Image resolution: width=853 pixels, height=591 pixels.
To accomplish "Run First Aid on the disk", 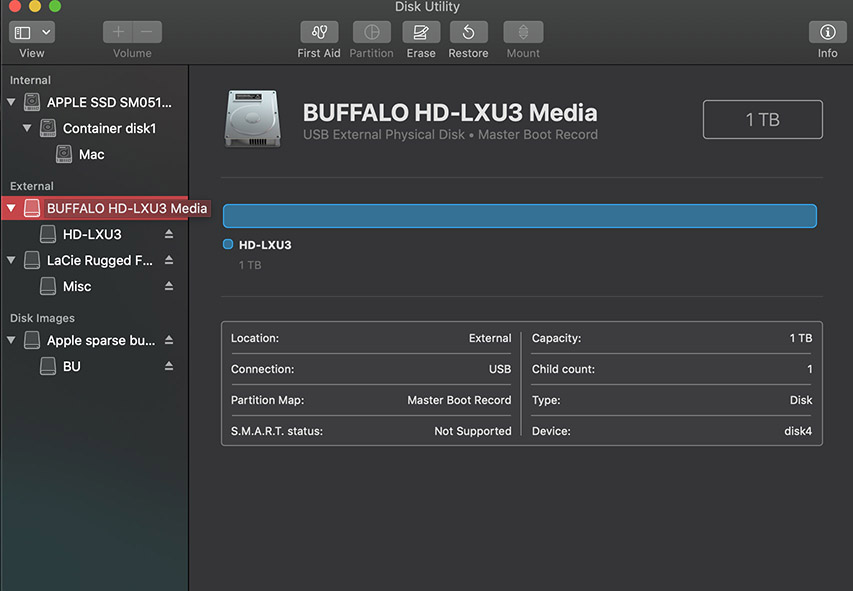I will [319, 33].
